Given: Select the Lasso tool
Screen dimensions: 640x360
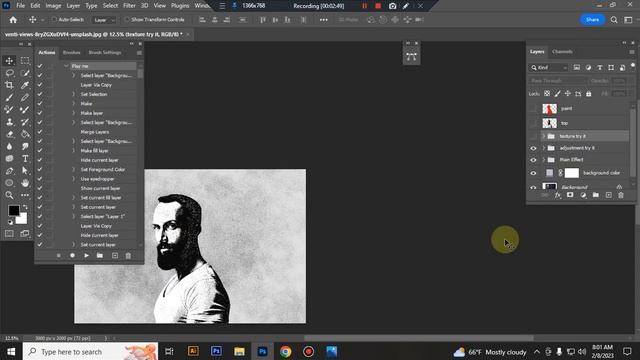Looking at the screenshot, I should coord(9,73).
